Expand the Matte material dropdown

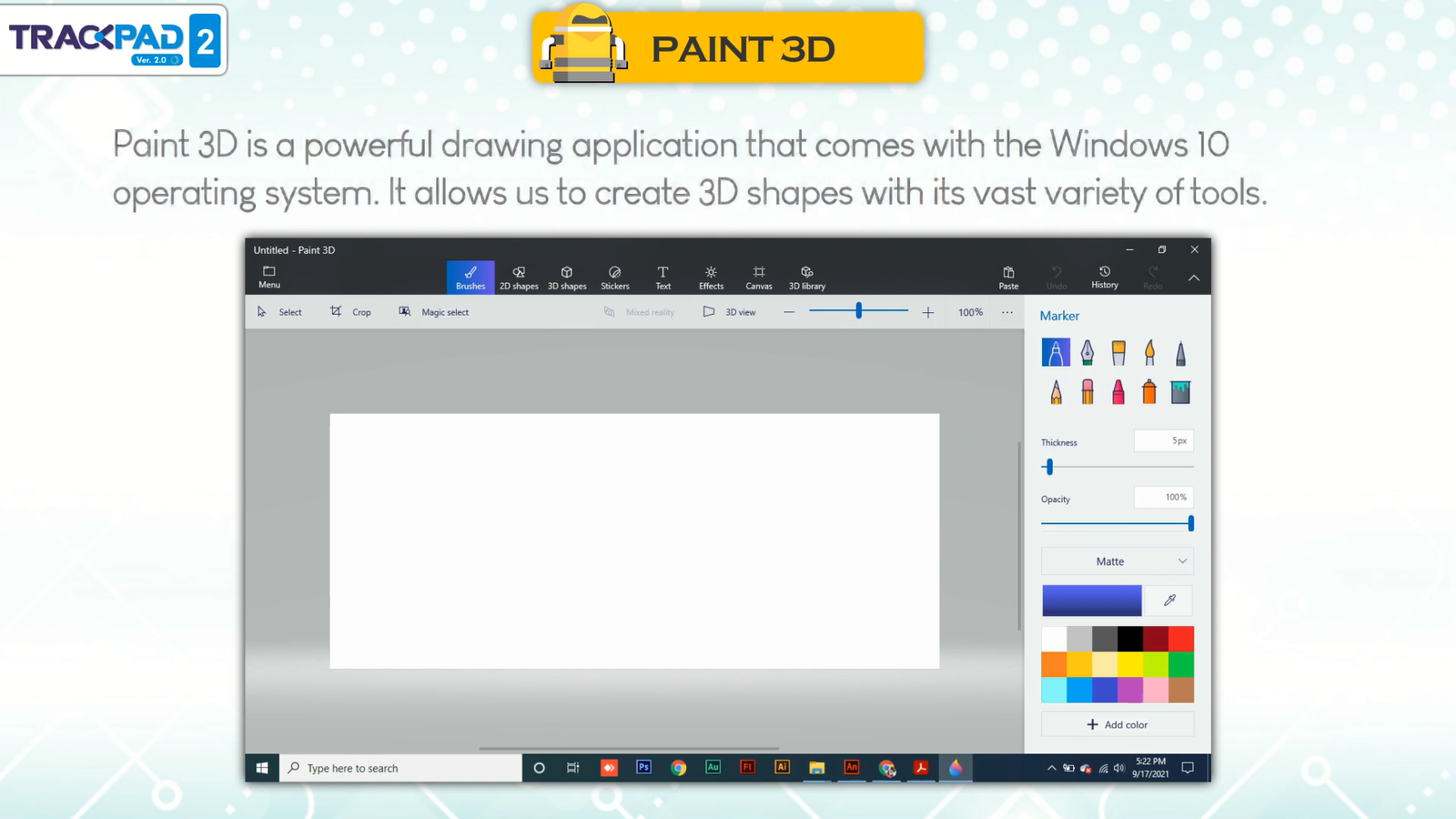click(1117, 561)
